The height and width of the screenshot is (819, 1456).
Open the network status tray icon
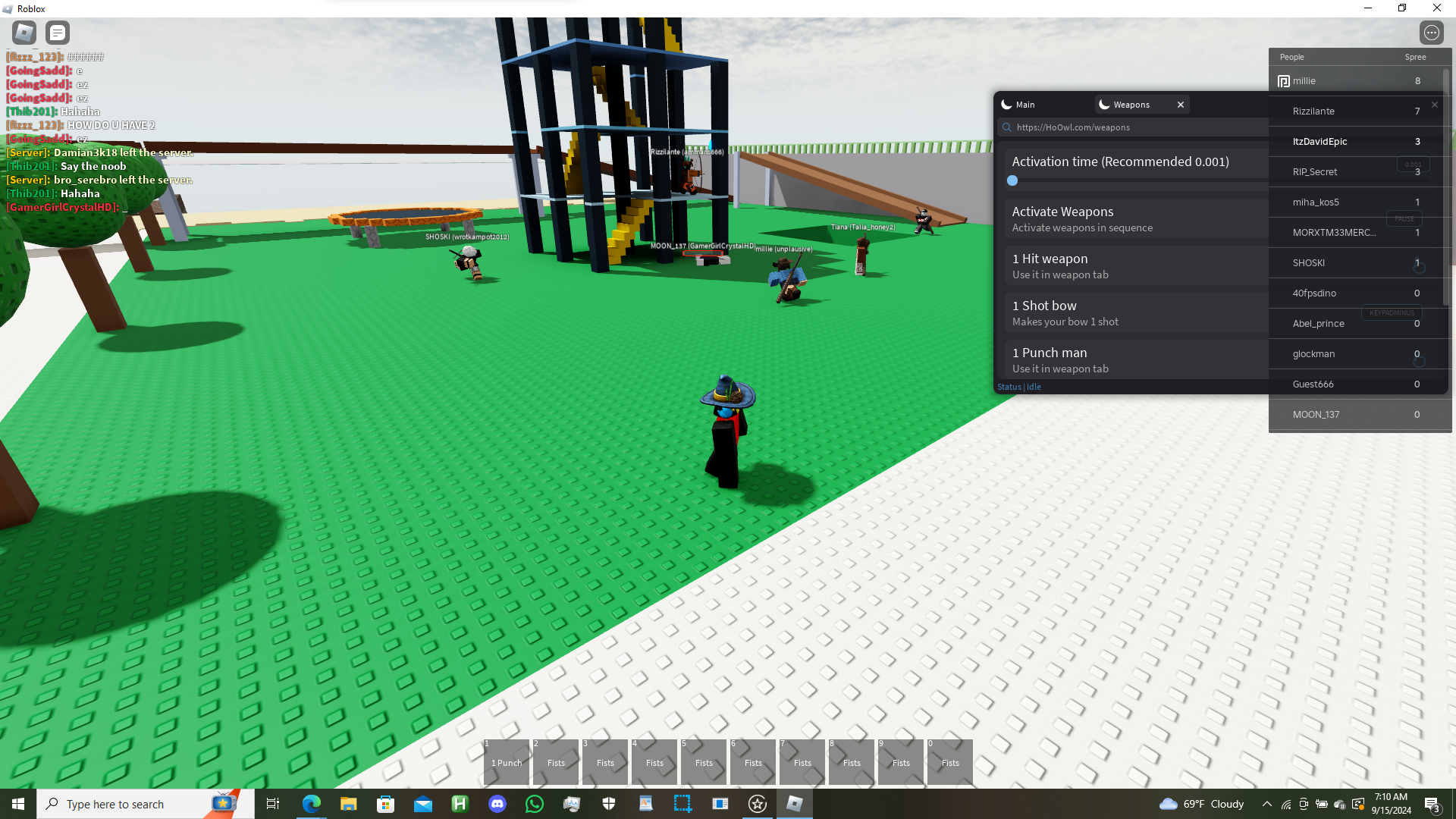[1286, 804]
